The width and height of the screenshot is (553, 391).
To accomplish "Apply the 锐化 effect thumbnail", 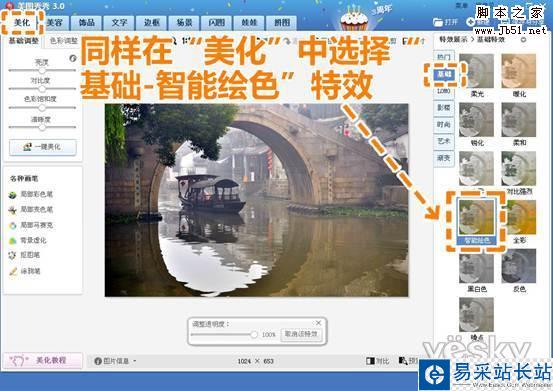I will pos(476,120).
